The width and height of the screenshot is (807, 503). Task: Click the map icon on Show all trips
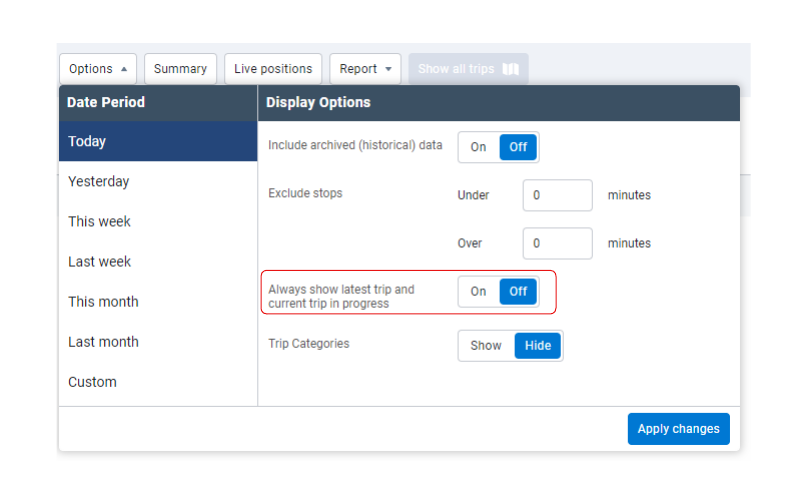click(x=511, y=69)
